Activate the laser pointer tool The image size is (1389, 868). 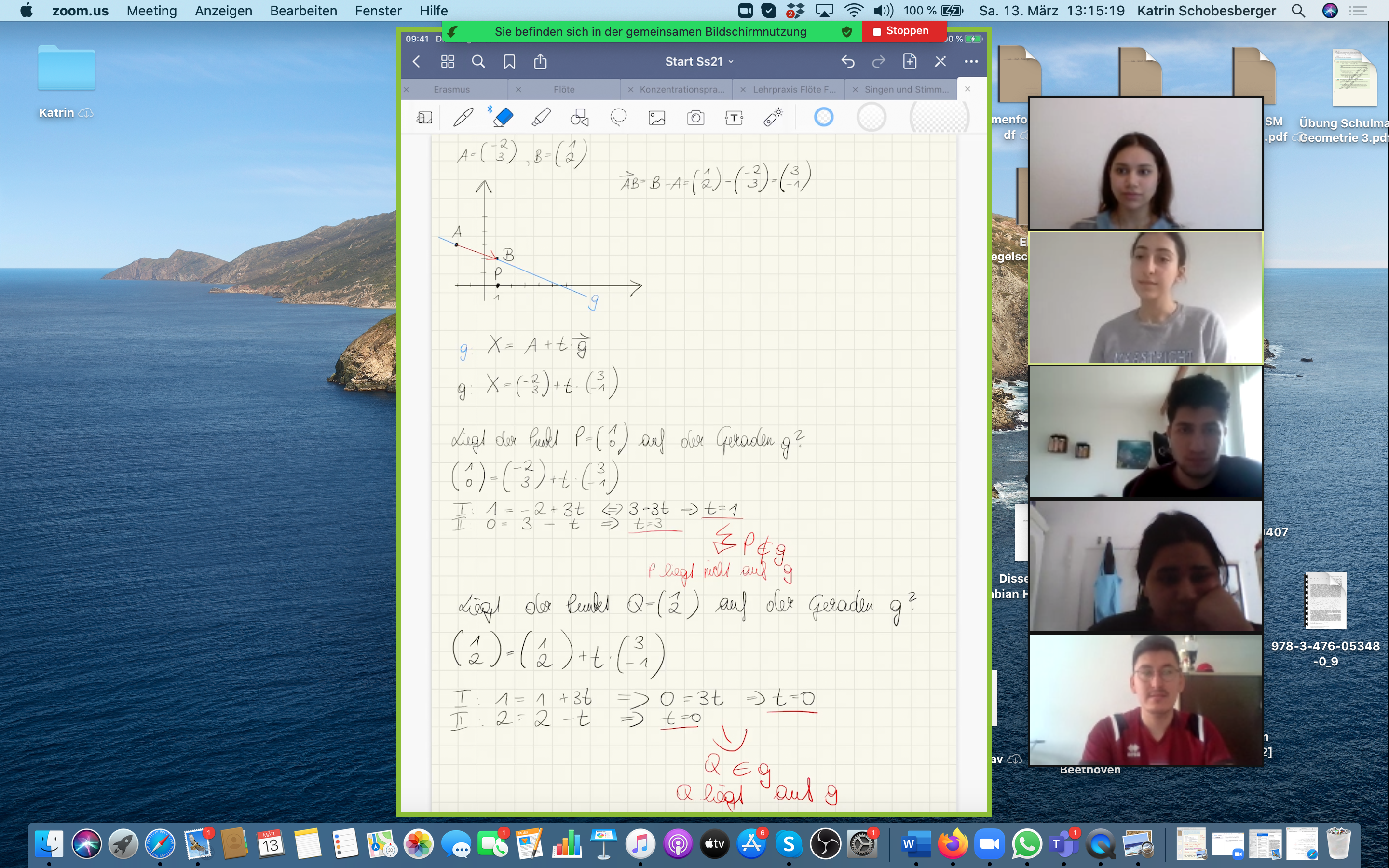pyautogui.click(x=773, y=118)
